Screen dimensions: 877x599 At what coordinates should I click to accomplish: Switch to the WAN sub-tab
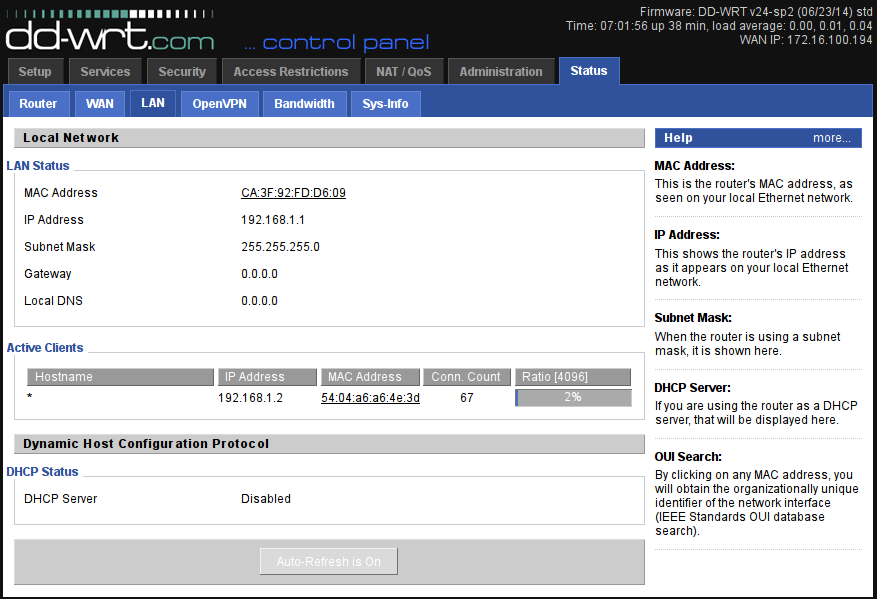pos(100,103)
